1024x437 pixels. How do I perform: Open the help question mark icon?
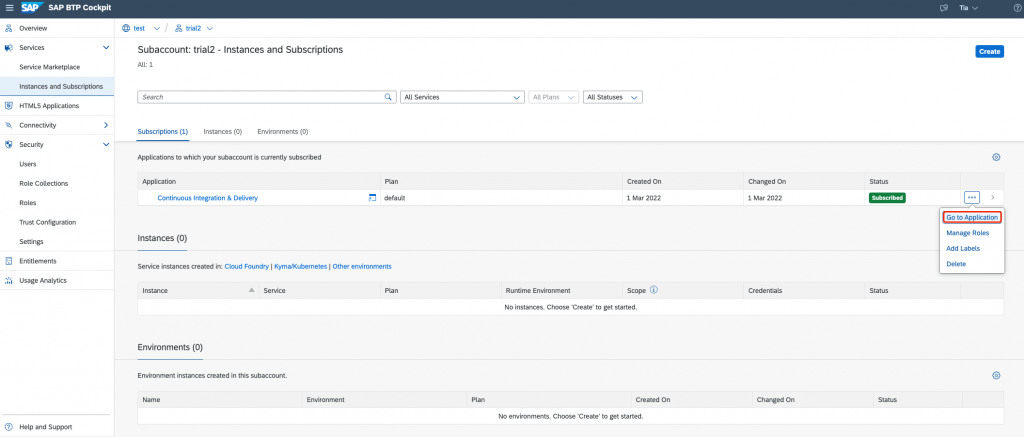pyautogui.click(x=1016, y=8)
